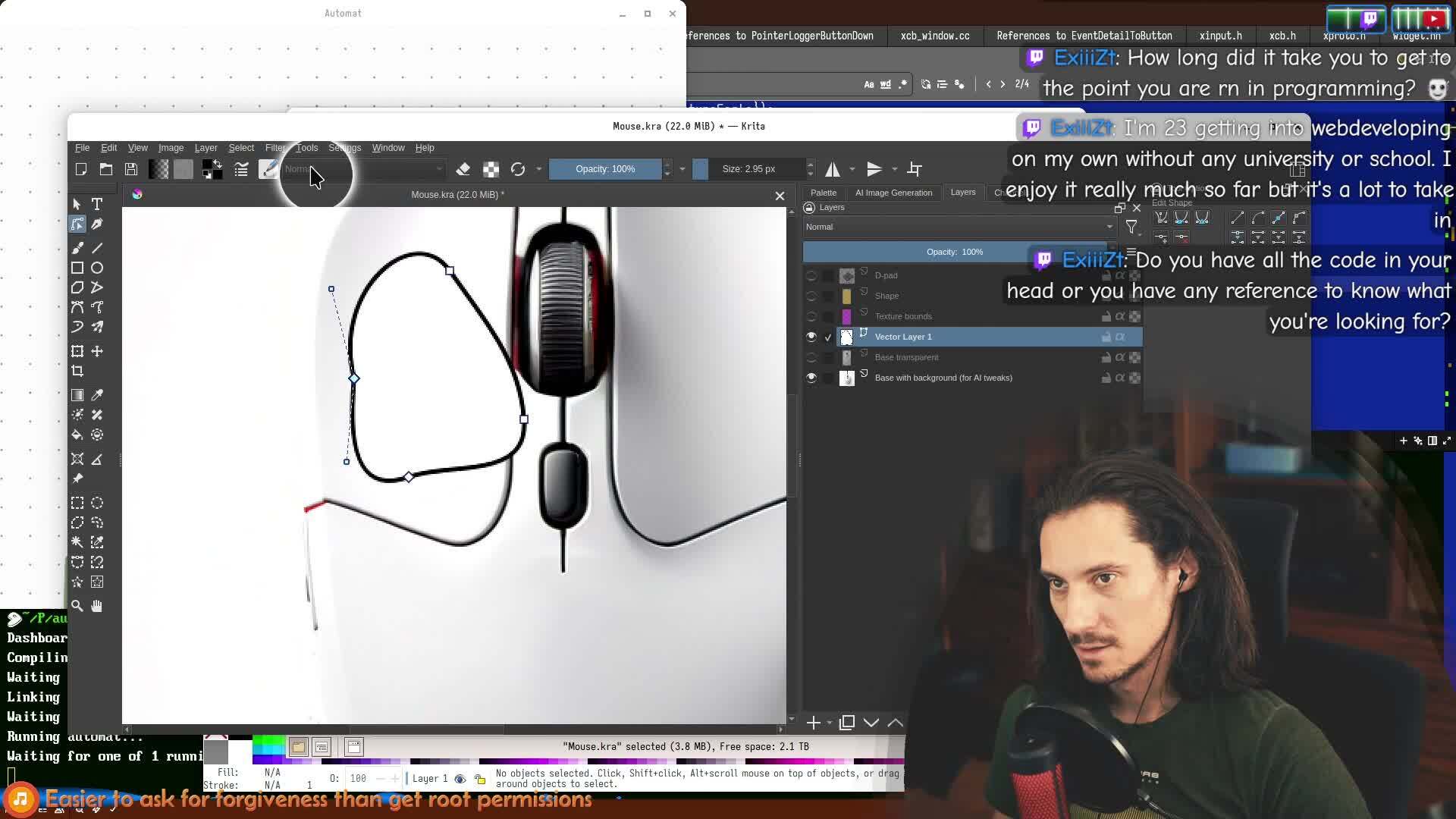
Task: Select the Base transparent layer
Action: pos(906,357)
